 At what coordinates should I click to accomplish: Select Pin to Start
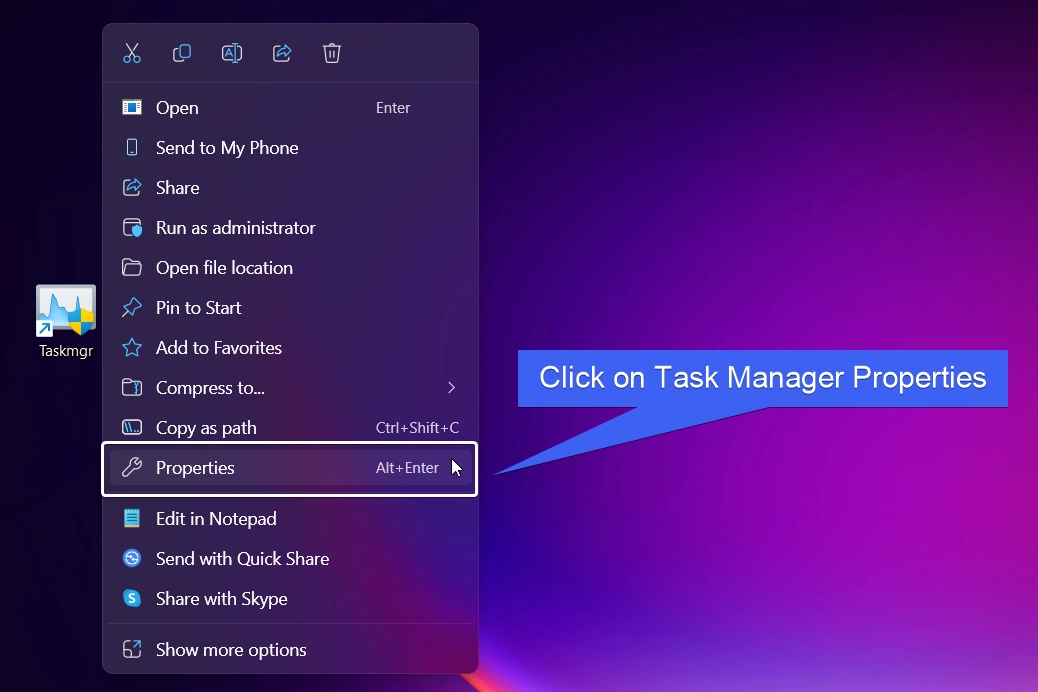(290, 308)
